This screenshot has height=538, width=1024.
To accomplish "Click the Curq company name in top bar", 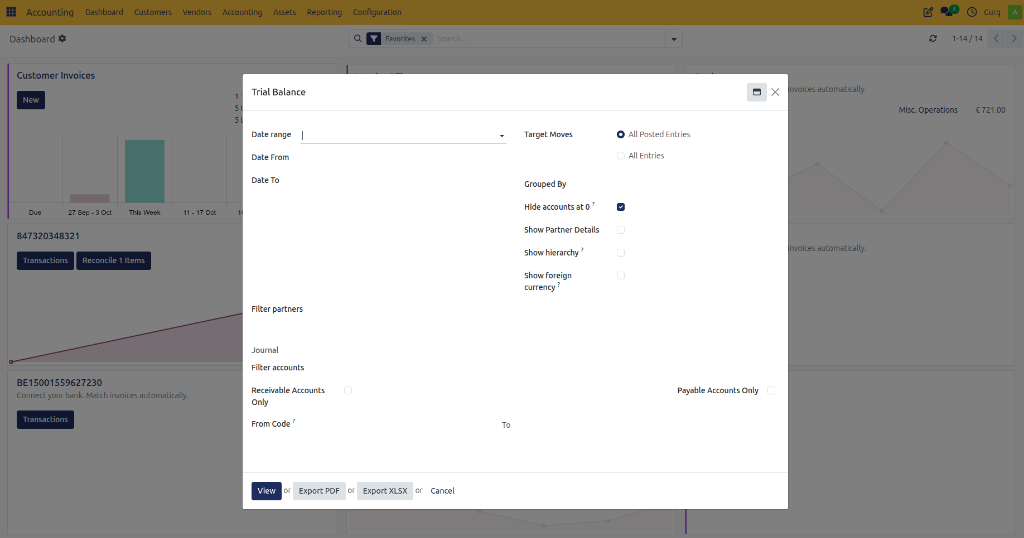I will click(992, 12).
